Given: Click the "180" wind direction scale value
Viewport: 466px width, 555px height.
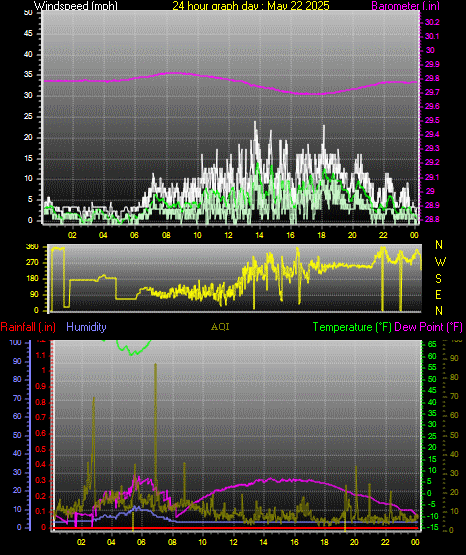Looking at the screenshot, I should pos(32,279).
